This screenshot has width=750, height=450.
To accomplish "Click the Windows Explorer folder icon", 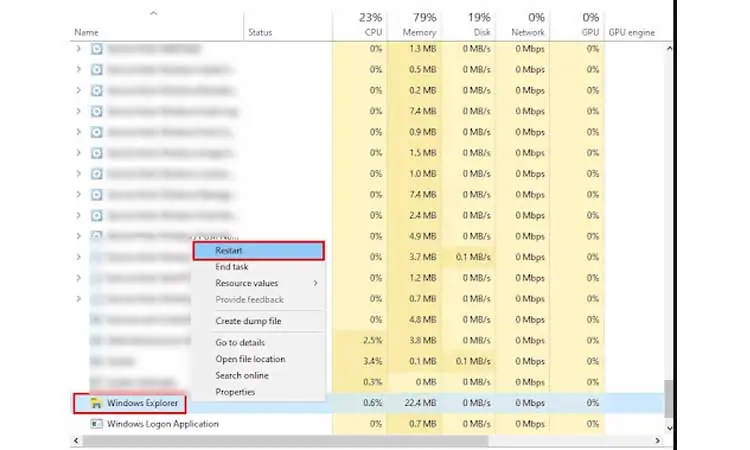I will 96,403.
